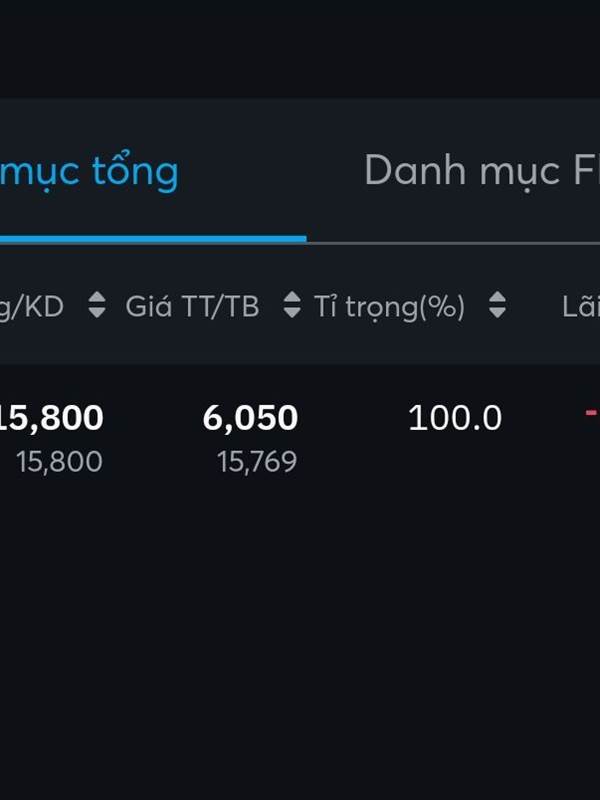
Task: Click up arrow of Tỉ trọng(%) sort icon
Action: (497, 297)
